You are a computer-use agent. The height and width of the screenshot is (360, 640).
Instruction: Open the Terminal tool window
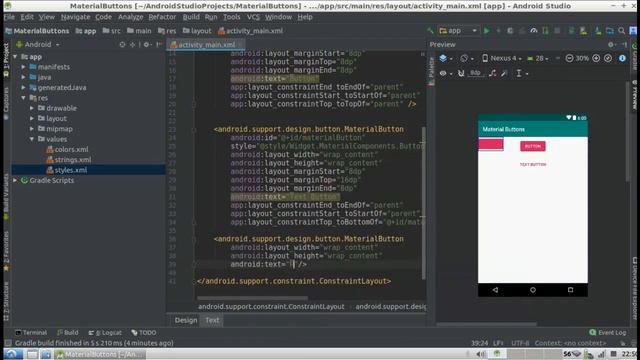point(31,333)
